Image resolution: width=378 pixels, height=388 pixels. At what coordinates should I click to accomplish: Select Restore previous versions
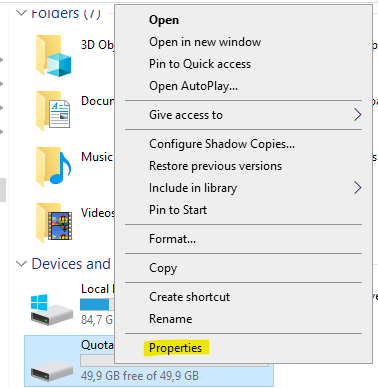click(215, 166)
